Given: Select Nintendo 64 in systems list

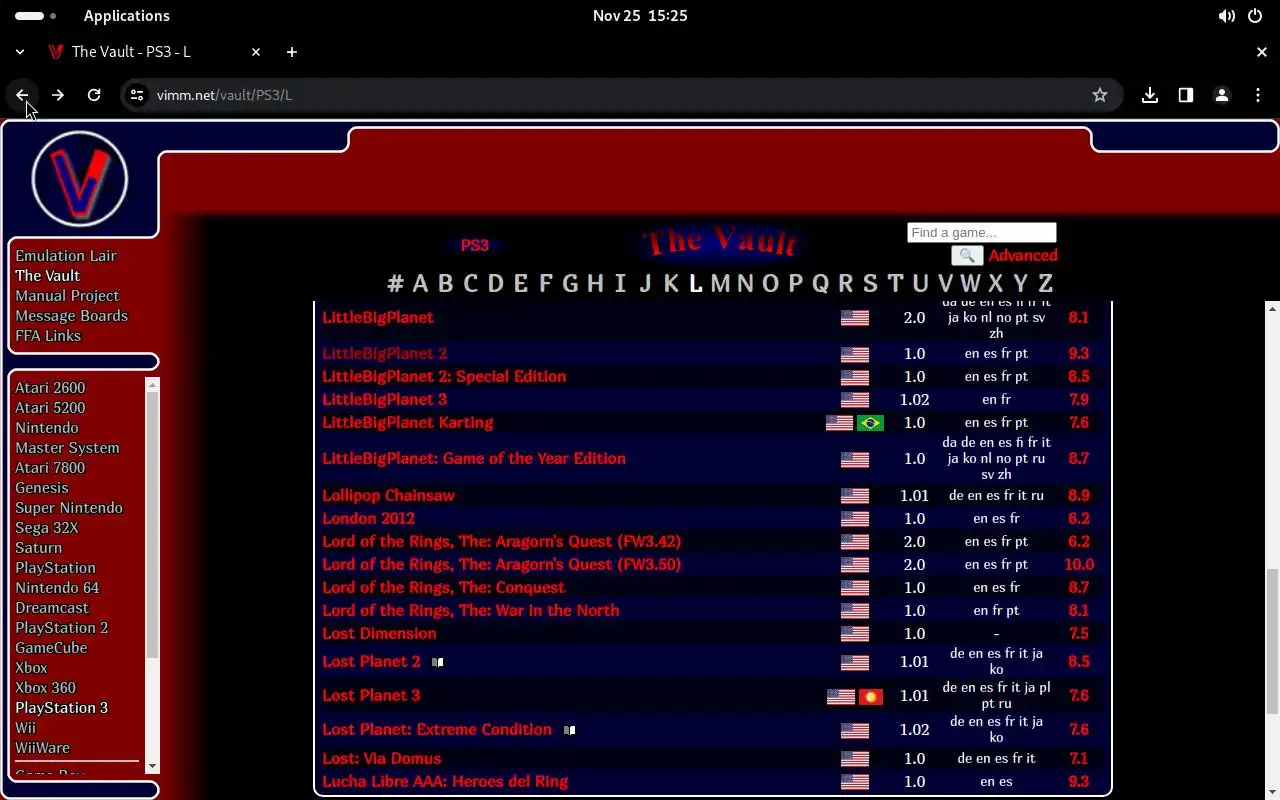Looking at the screenshot, I should pyautogui.click(x=57, y=588).
